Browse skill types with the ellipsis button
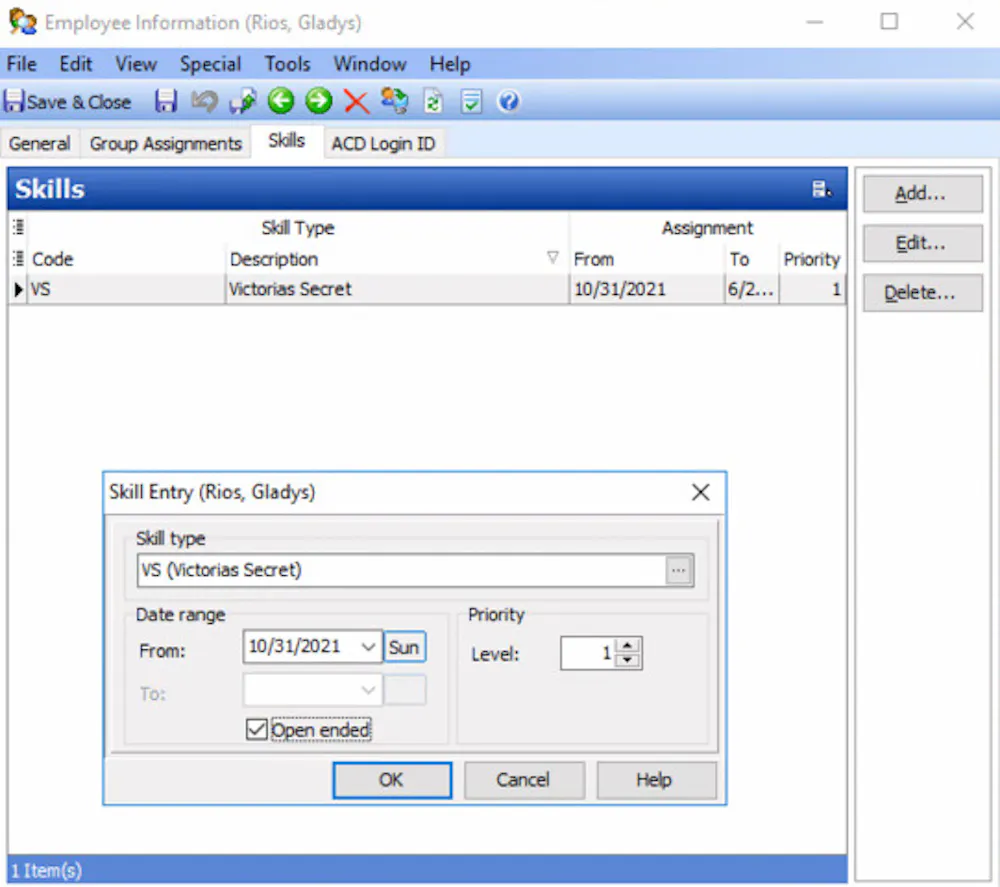The width and height of the screenshot is (1000, 887). point(679,570)
